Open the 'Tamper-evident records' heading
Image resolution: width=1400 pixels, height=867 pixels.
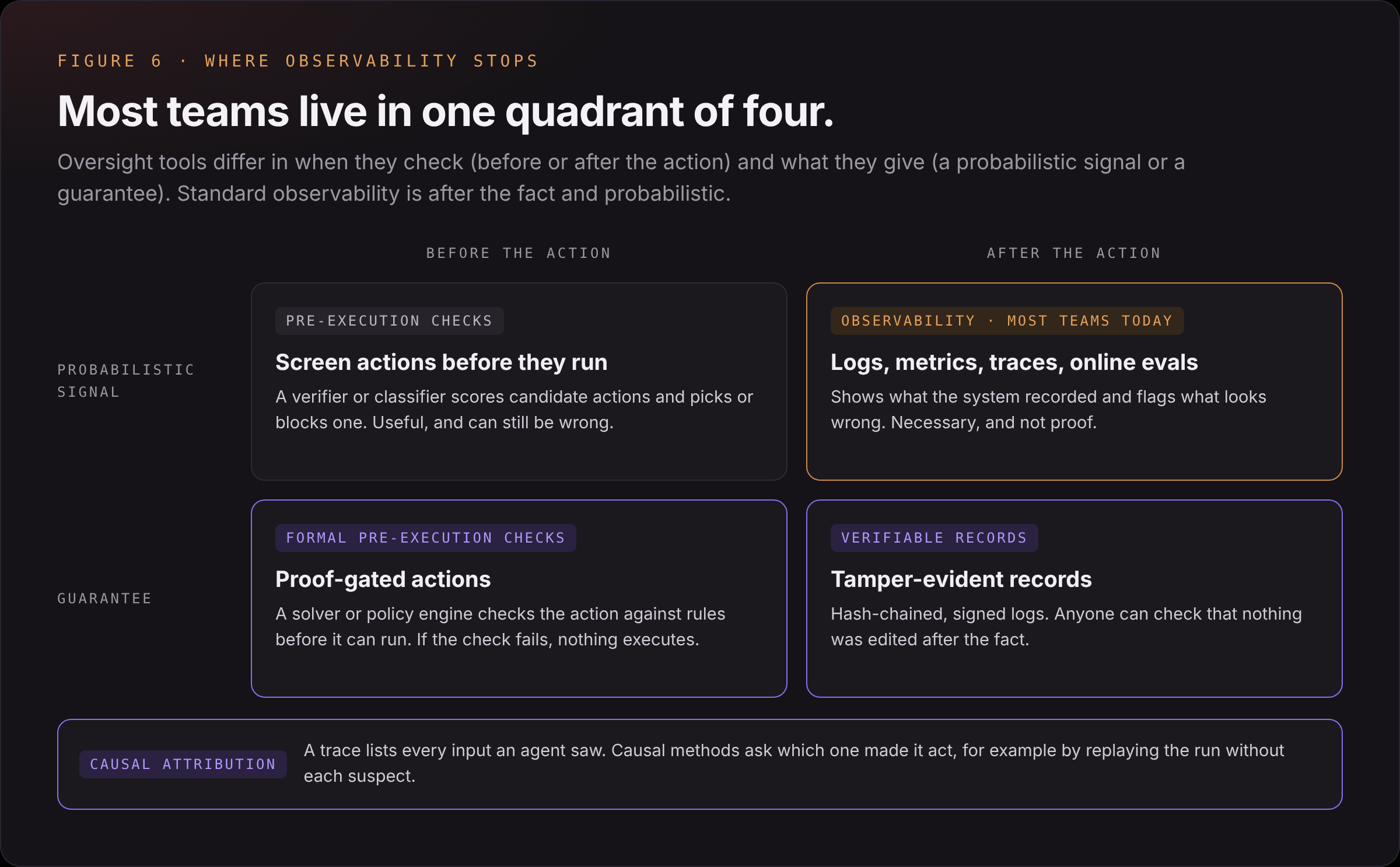(961, 579)
